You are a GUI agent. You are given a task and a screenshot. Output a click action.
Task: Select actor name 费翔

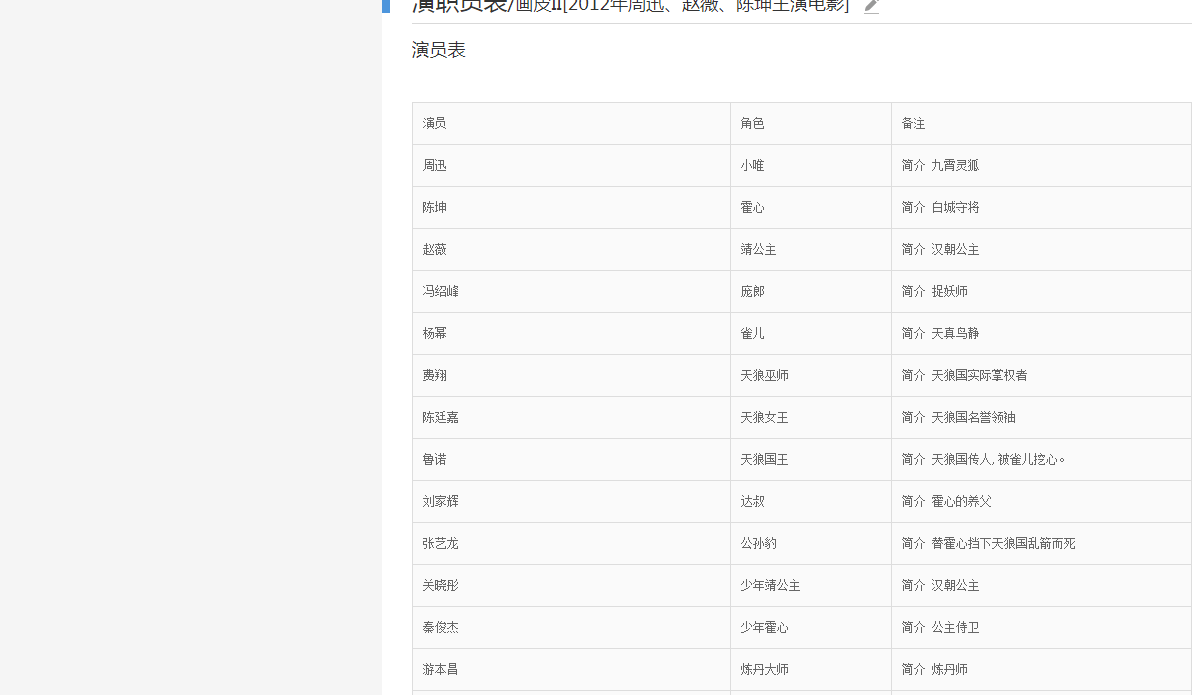click(434, 375)
